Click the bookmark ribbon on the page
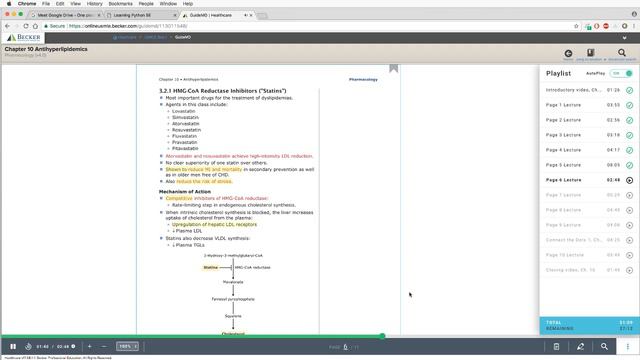 [393, 68]
